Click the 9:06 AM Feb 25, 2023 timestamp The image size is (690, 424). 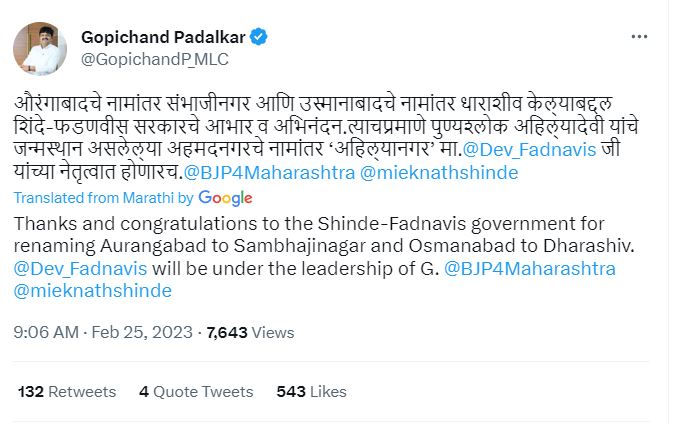click(x=103, y=331)
